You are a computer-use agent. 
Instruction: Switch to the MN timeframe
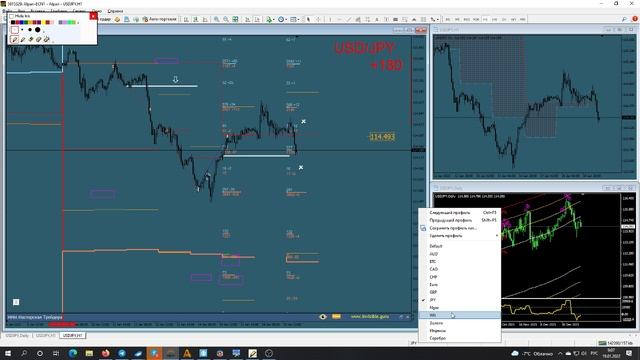(x=523, y=19)
